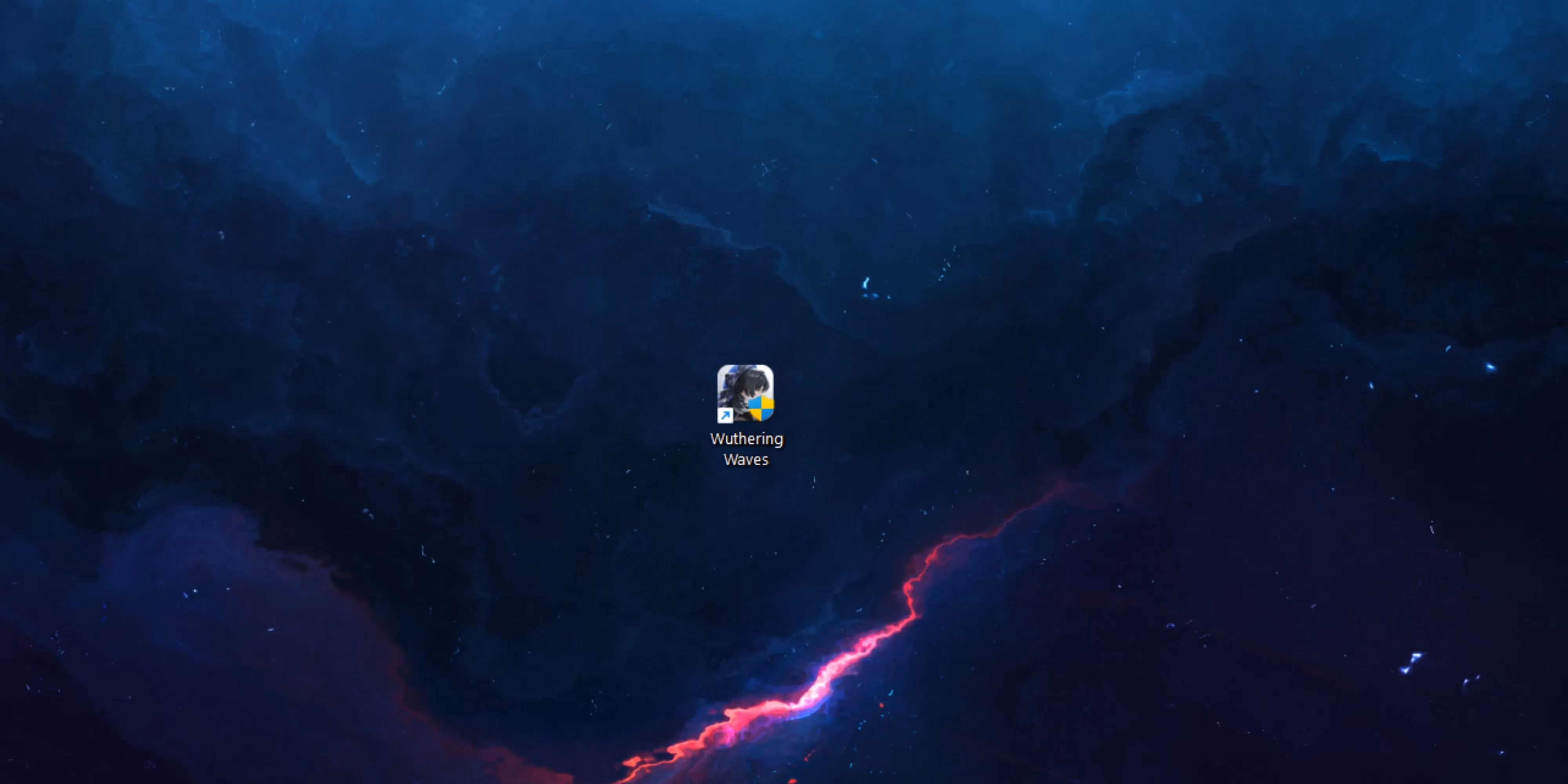The height and width of the screenshot is (784, 1568).
Task: Click the bright blue star above icon
Action: (866, 283)
